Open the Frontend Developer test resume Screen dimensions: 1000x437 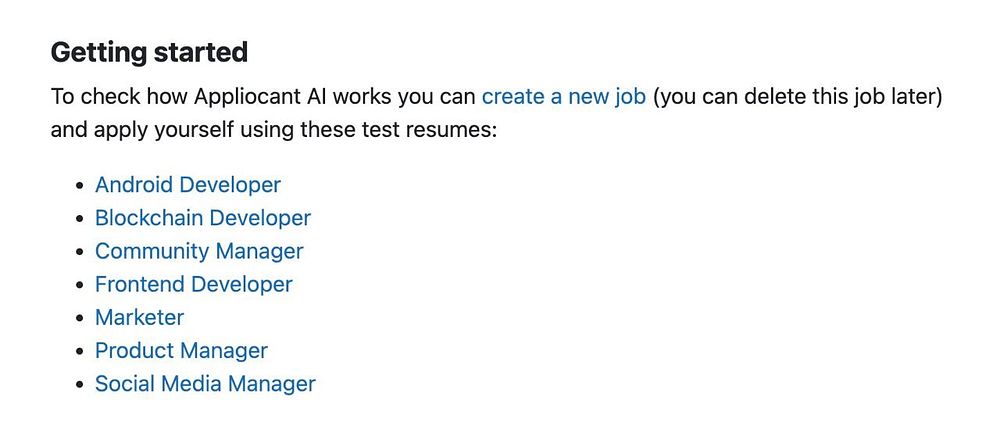pos(194,285)
